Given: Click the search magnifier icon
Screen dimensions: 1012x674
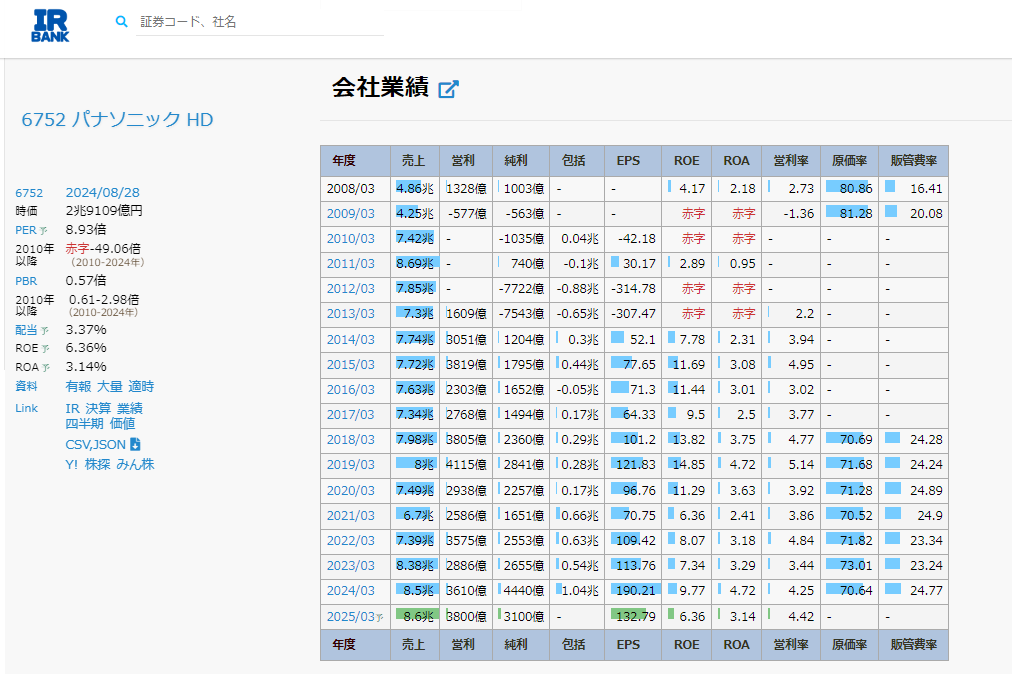Looking at the screenshot, I should 121,21.
